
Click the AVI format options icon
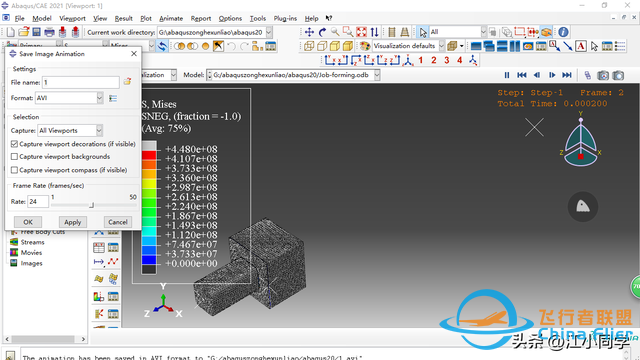[x=113, y=98]
